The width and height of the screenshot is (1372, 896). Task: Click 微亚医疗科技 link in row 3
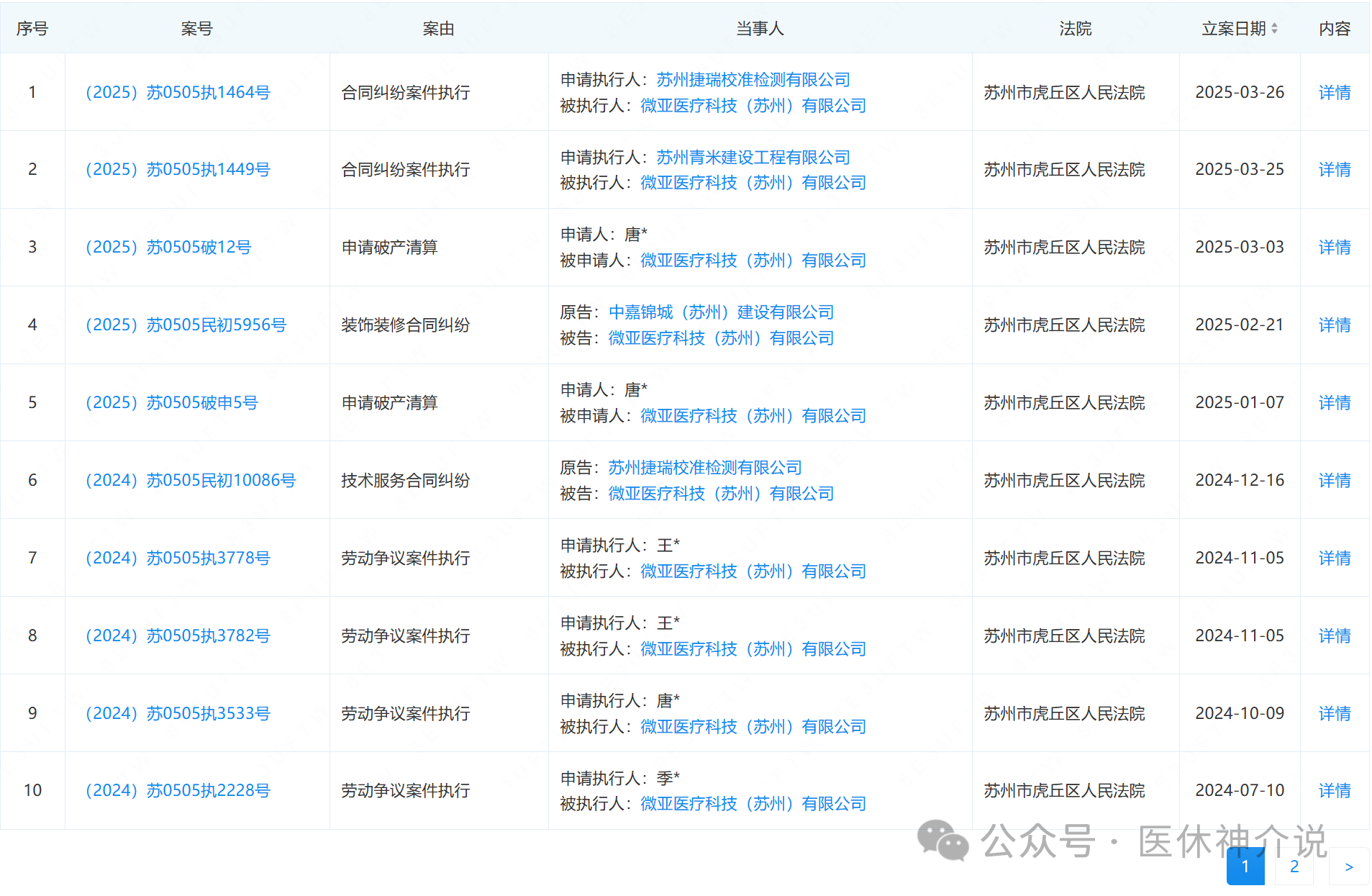coord(753,260)
